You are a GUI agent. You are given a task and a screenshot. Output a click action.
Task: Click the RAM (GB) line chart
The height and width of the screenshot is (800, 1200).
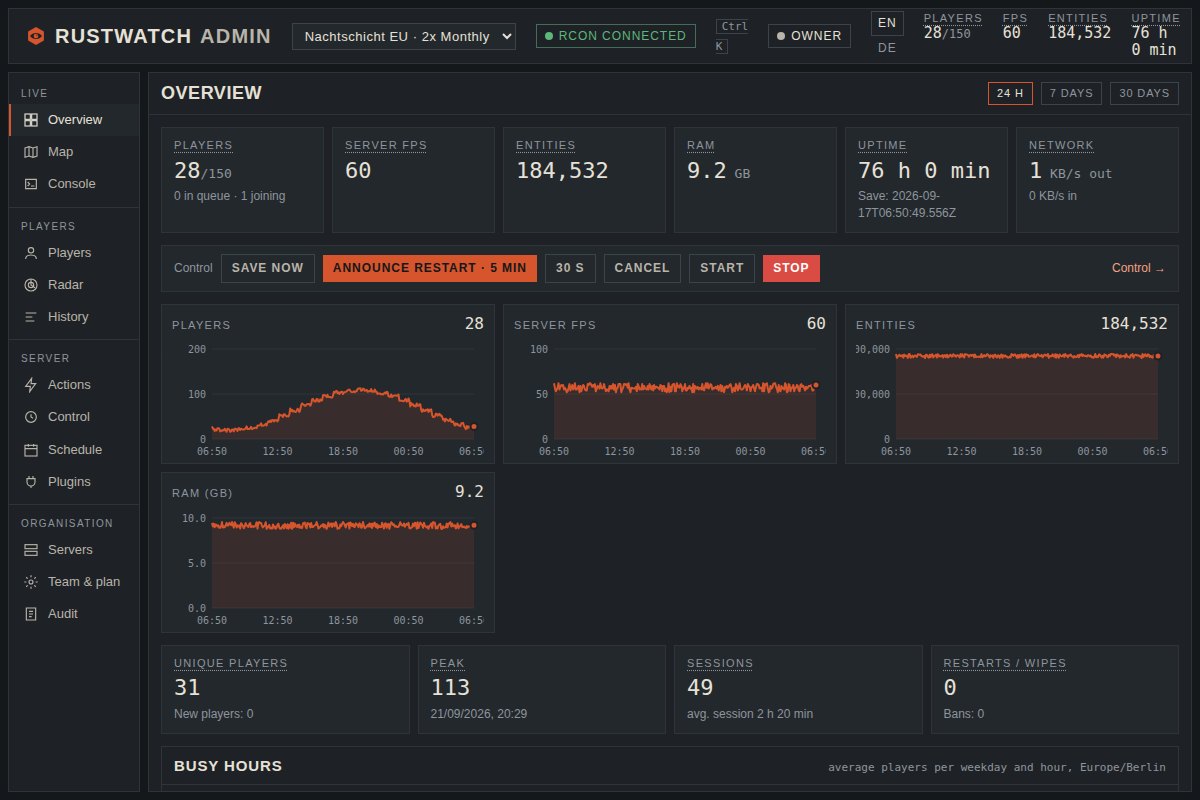point(328,553)
